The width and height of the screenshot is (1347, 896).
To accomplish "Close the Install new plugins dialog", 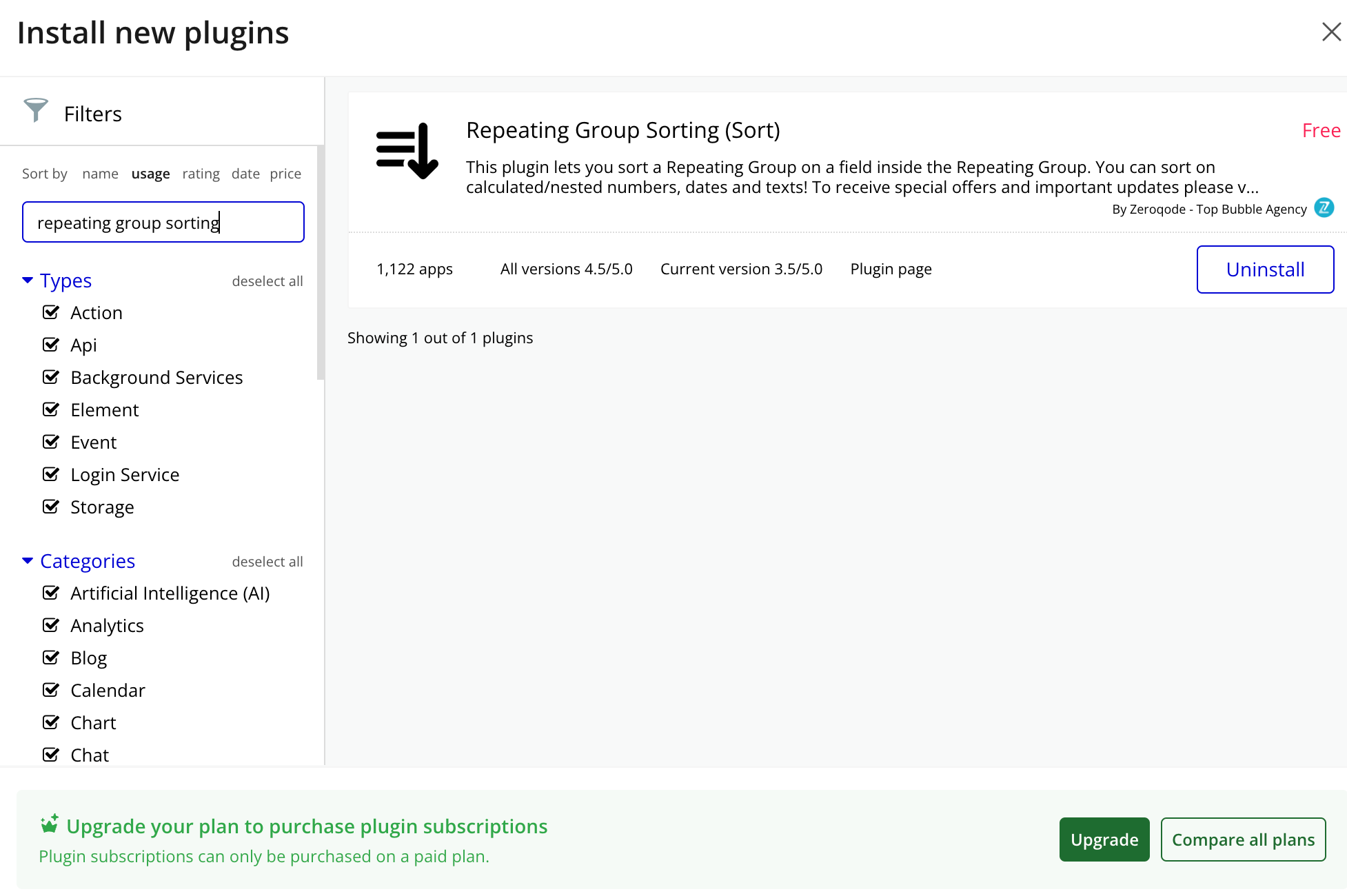I will tap(1331, 32).
